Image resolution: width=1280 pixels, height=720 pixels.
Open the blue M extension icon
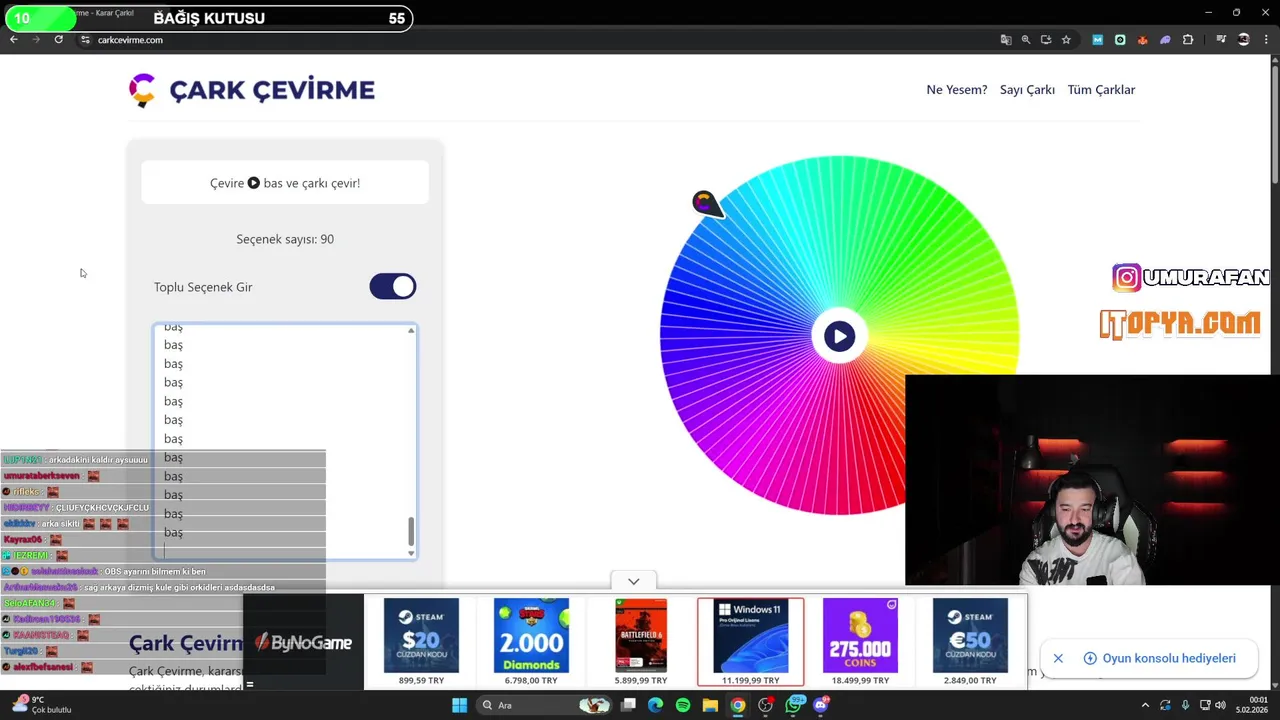tap(1097, 40)
